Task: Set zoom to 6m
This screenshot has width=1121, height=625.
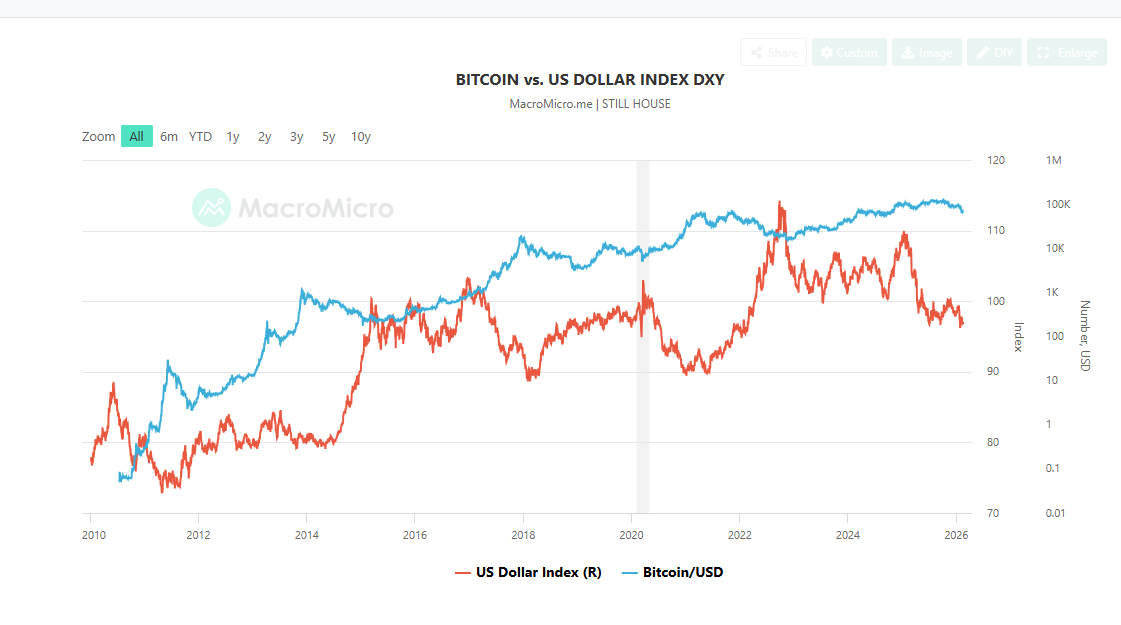Action: pyautogui.click(x=169, y=136)
